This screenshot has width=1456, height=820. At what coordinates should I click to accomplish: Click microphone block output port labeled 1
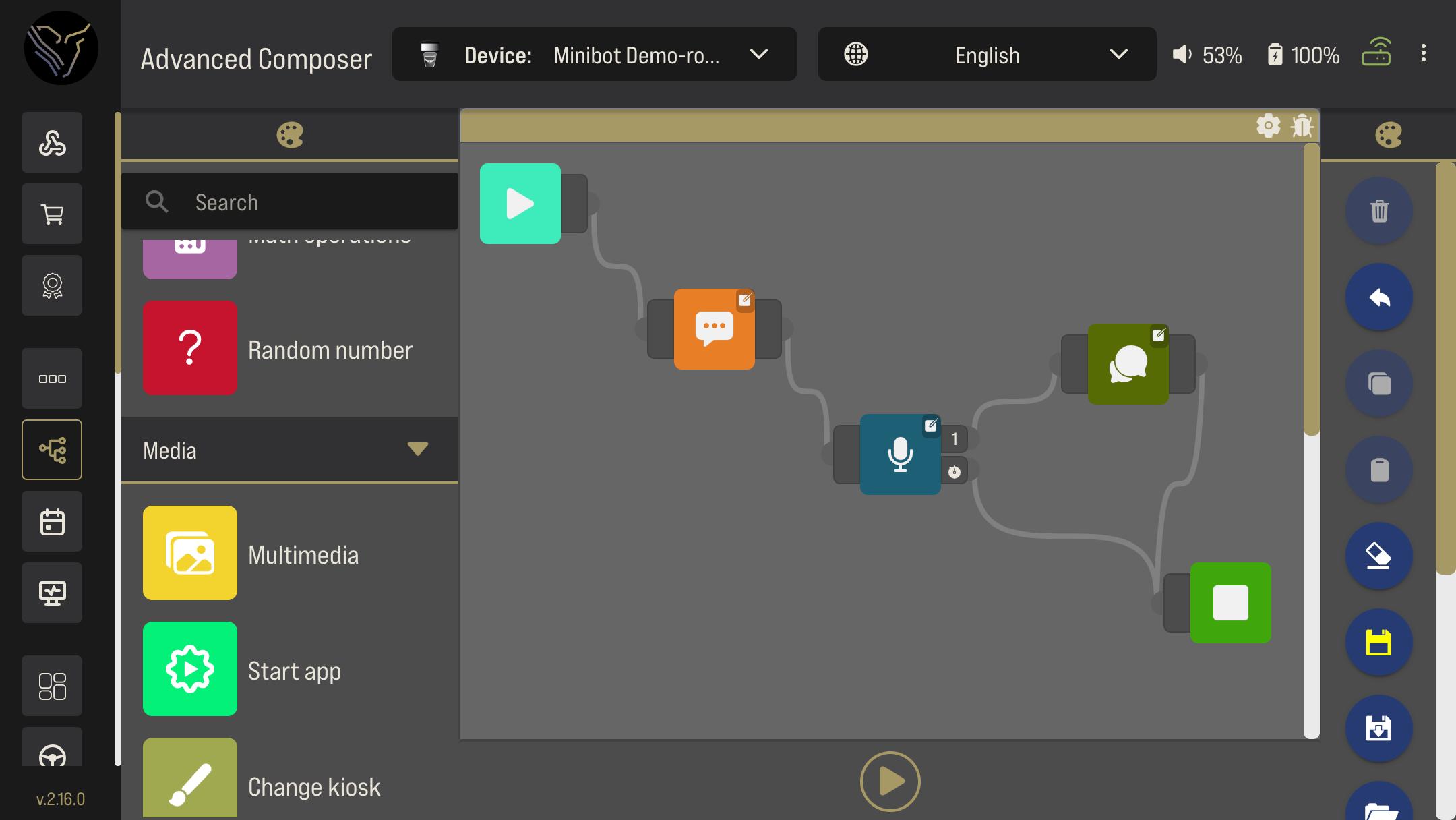(x=956, y=439)
